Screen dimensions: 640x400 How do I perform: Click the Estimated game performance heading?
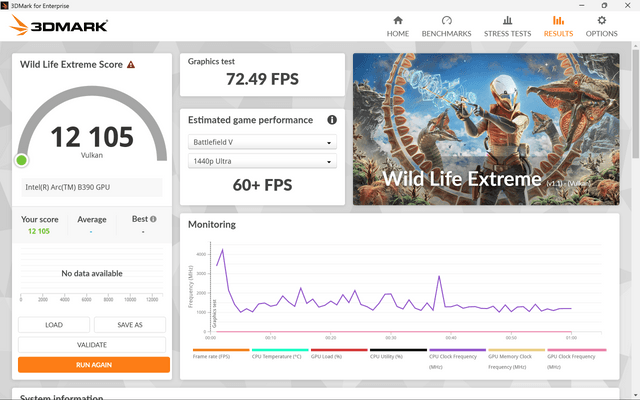tap(250, 120)
